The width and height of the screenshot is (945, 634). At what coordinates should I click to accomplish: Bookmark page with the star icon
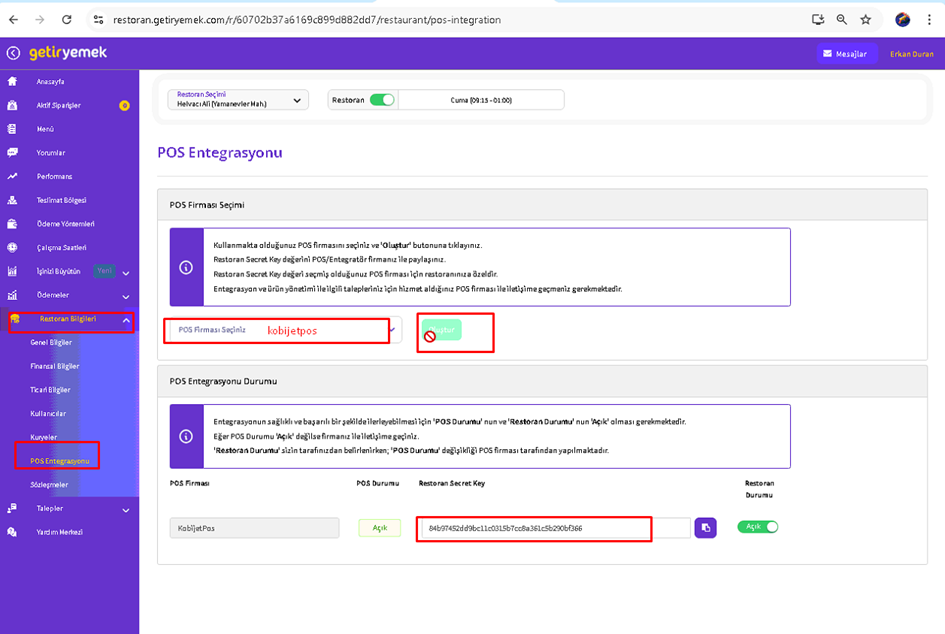865,20
